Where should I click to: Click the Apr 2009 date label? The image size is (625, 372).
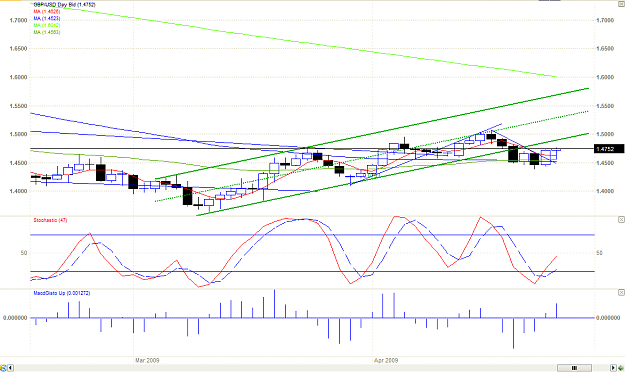(386, 360)
